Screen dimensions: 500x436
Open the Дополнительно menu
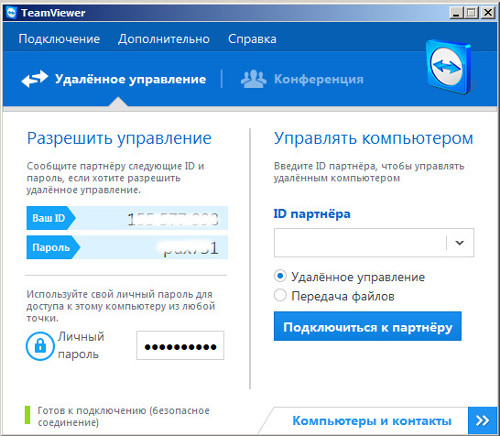pos(164,39)
